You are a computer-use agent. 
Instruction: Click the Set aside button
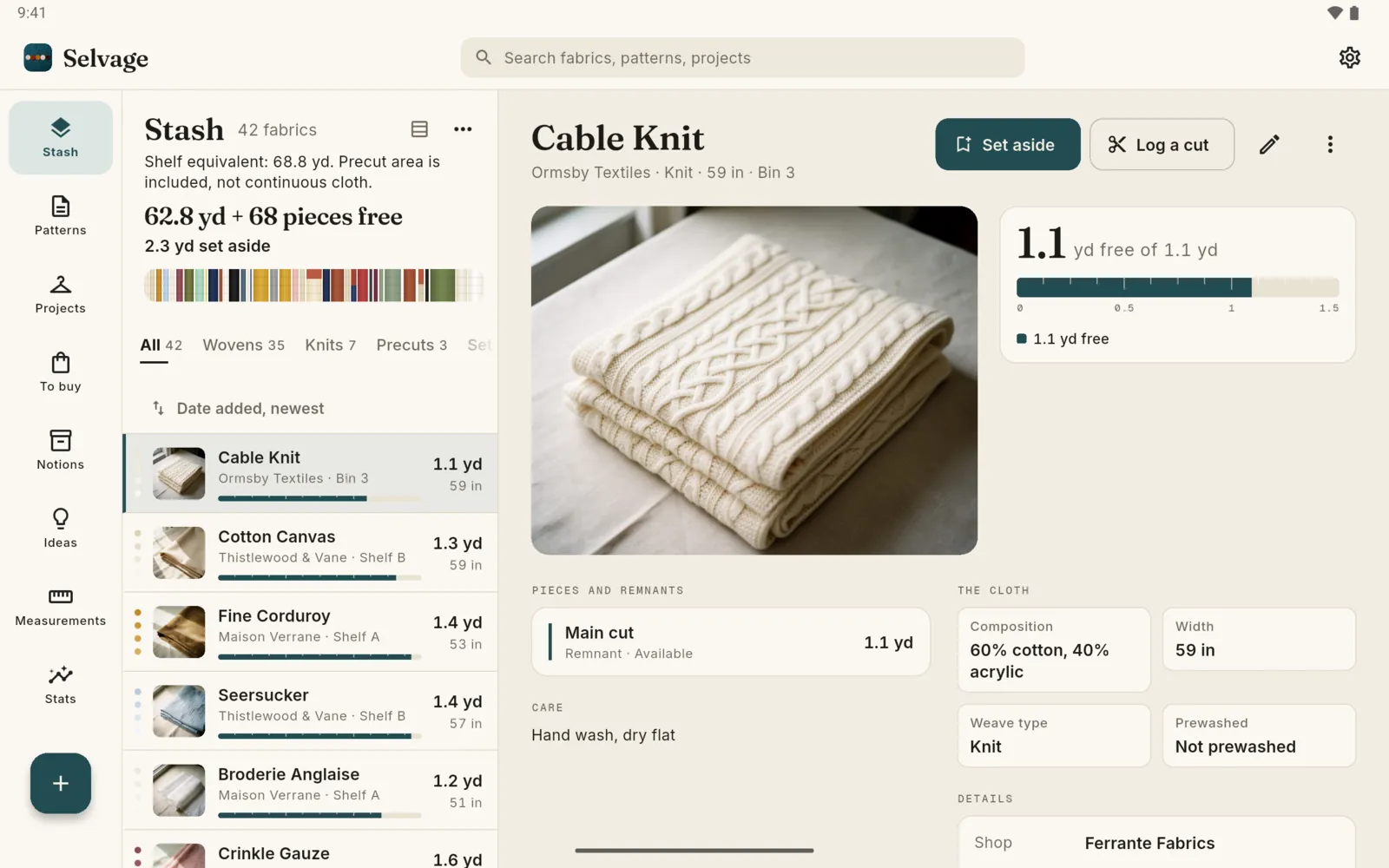click(1007, 144)
